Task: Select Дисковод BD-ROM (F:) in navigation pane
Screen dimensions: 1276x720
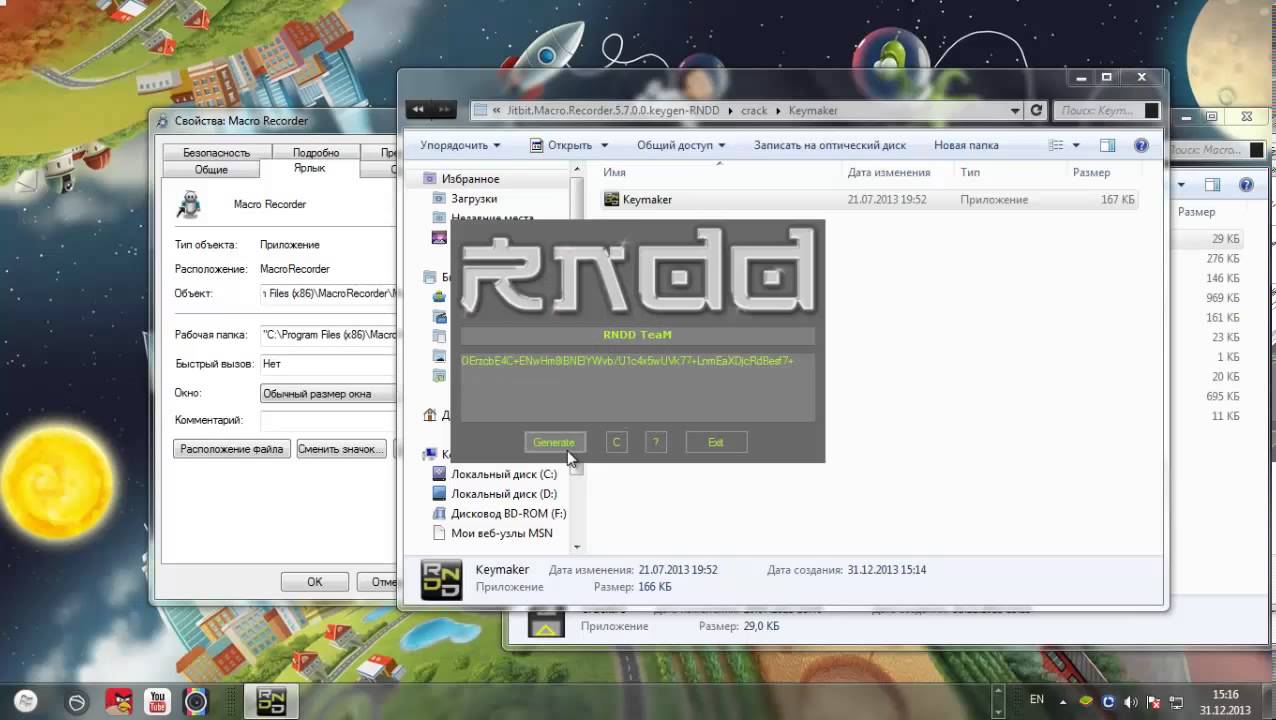Action: click(508, 514)
